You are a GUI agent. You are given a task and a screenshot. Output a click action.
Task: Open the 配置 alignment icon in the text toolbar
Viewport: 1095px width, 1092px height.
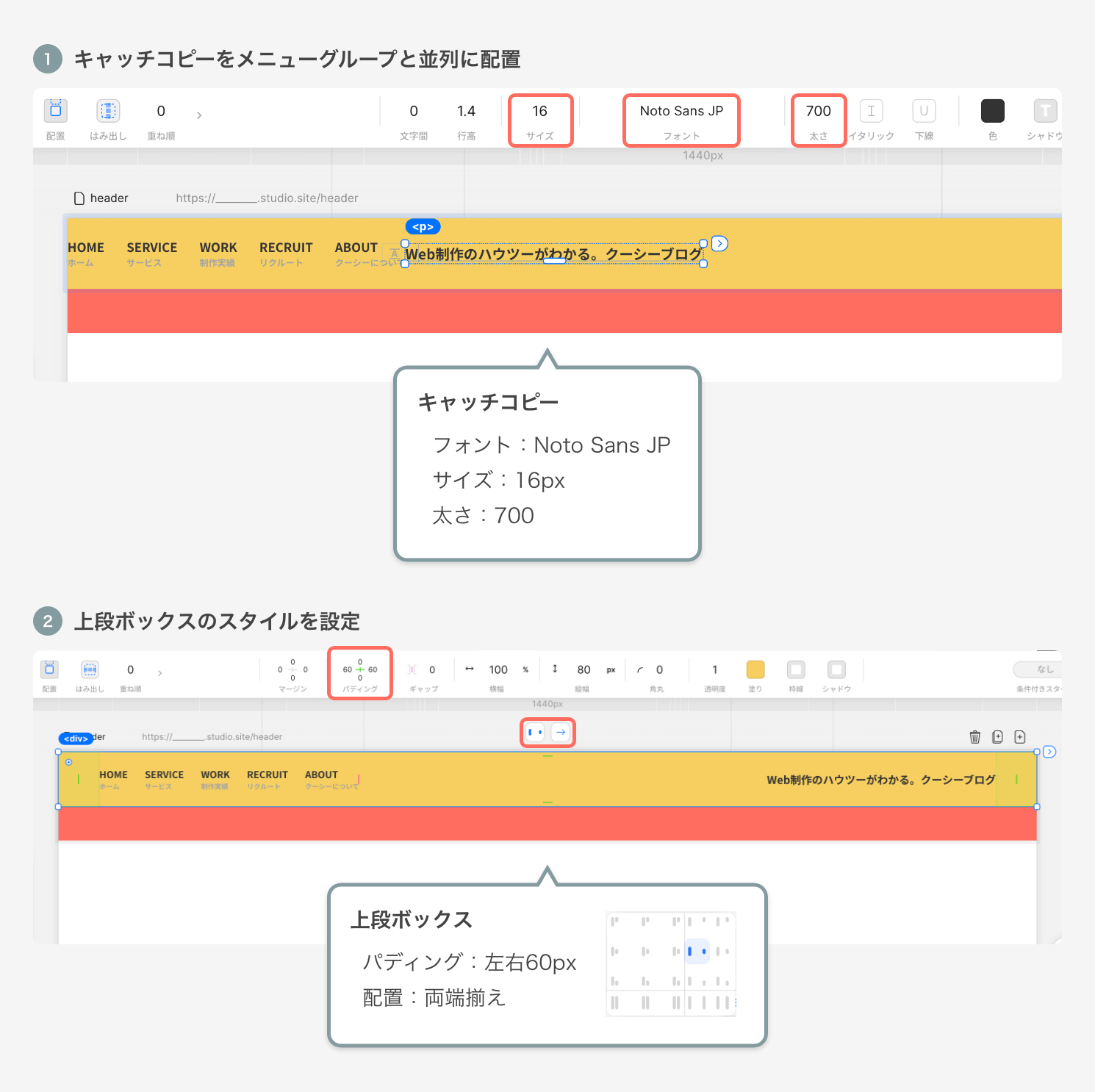[x=55, y=111]
